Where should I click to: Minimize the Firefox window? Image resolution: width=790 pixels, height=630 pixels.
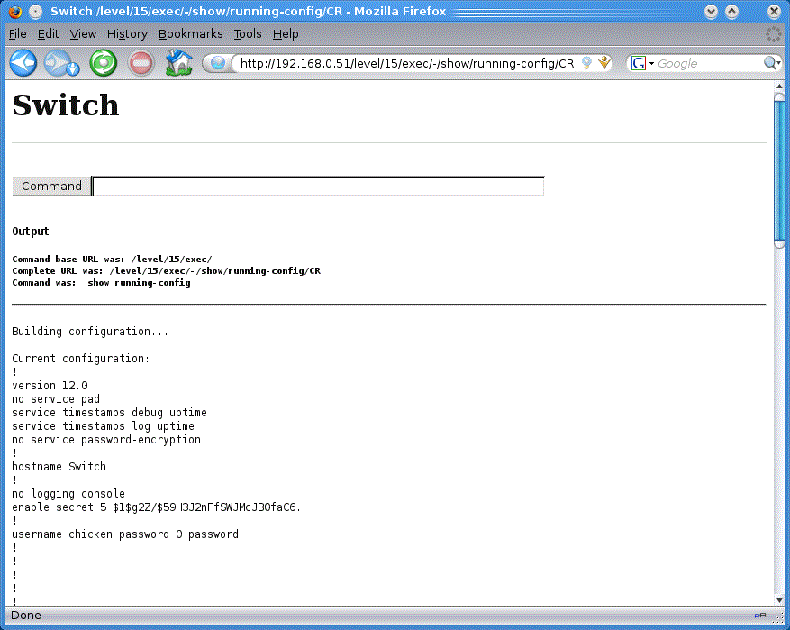point(711,12)
